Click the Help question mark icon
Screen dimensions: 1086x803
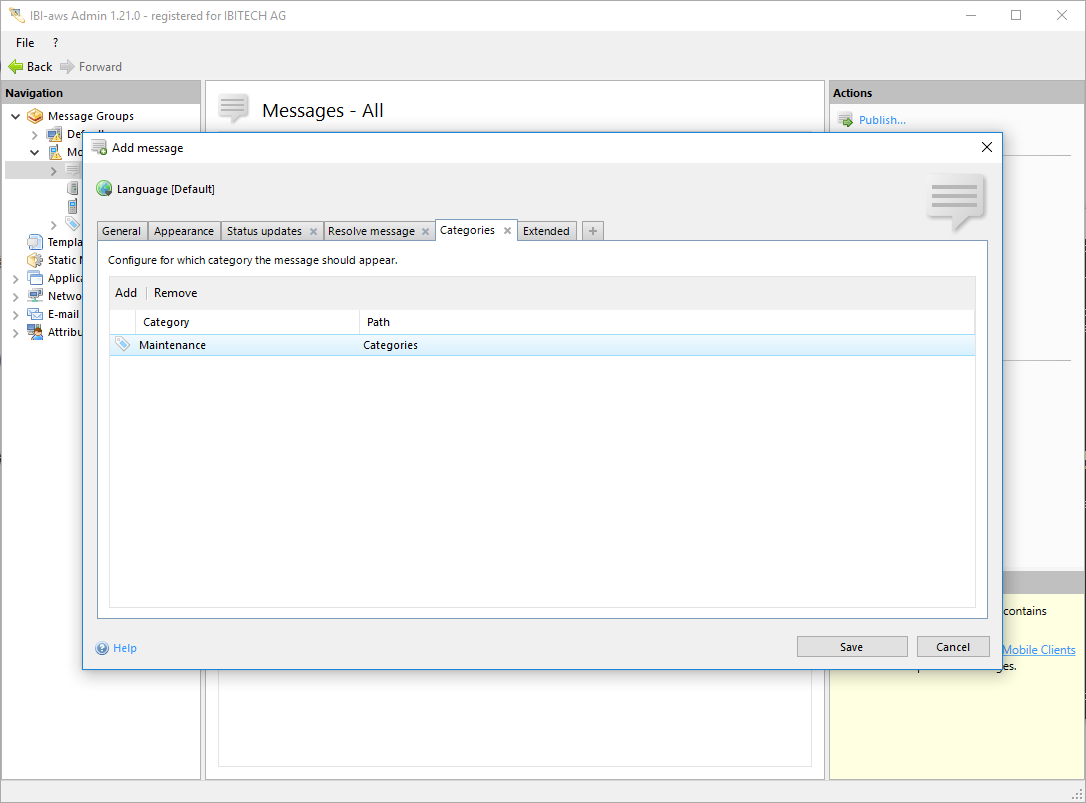tap(102, 648)
